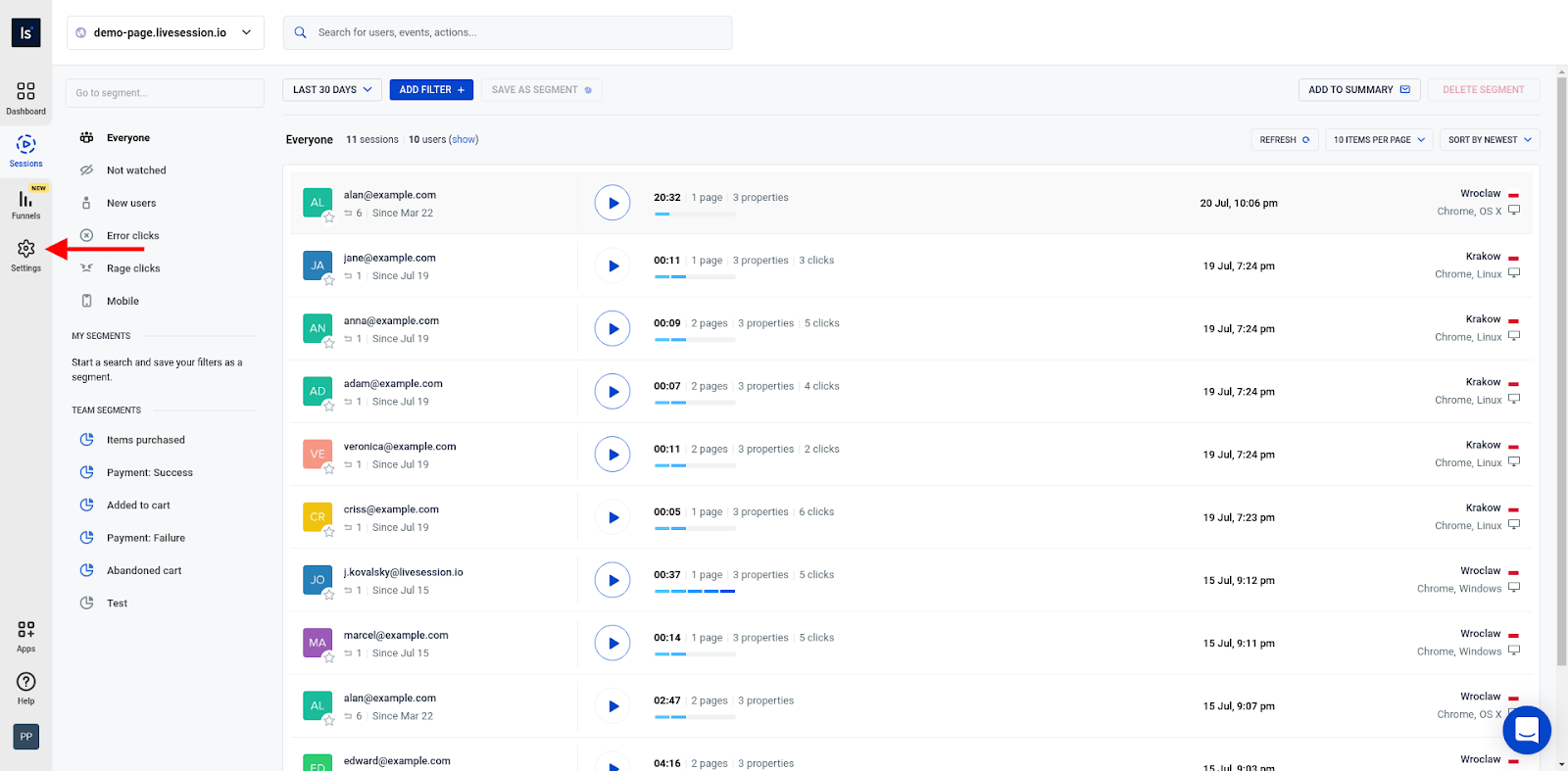Click the j.kovalsky@livesession.io session activity bar
This screenshot has width=1568, height=771.
pos(695,591)
